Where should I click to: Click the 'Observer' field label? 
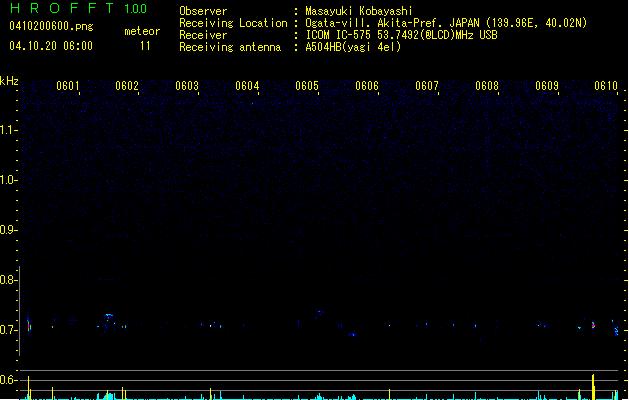(203, 11)
